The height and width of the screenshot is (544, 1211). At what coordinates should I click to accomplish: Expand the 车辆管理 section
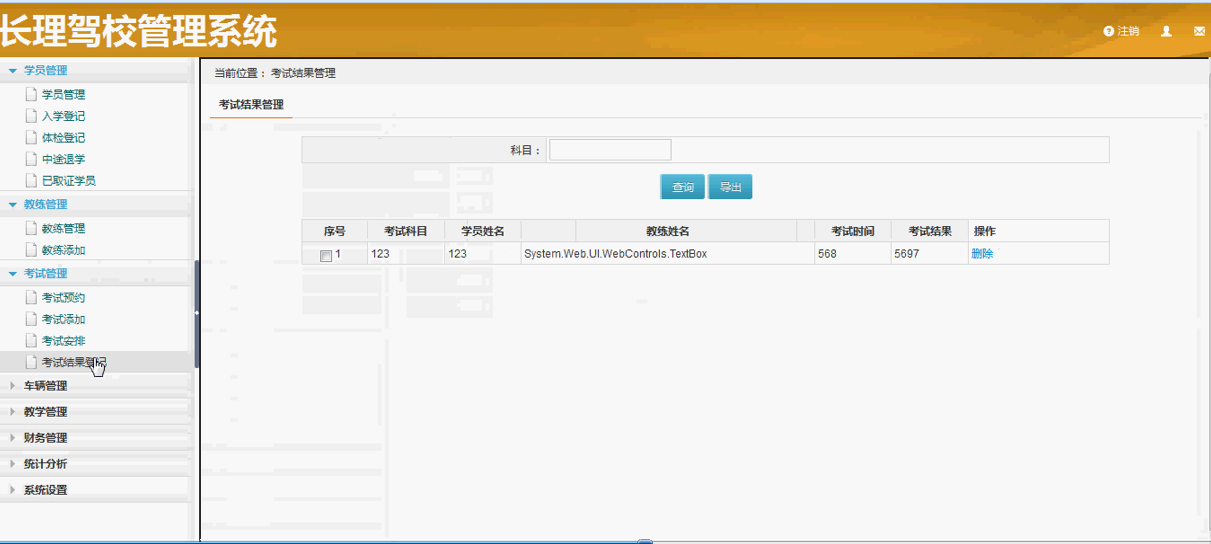(96, 386)
